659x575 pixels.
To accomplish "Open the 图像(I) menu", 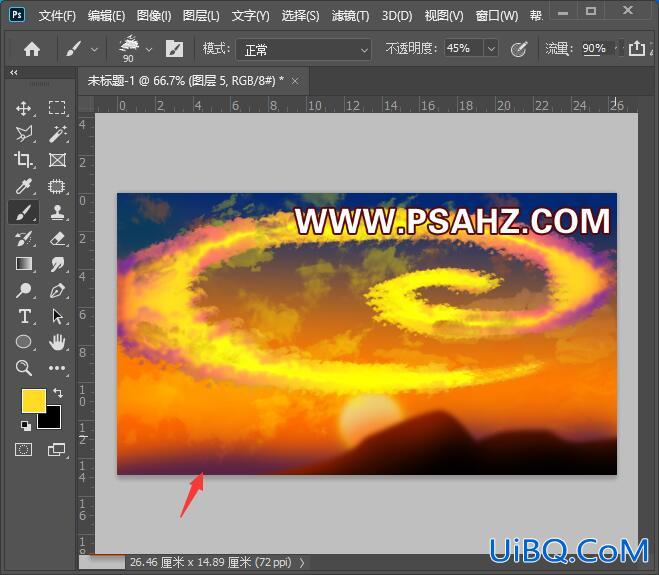I will [154, 16].
